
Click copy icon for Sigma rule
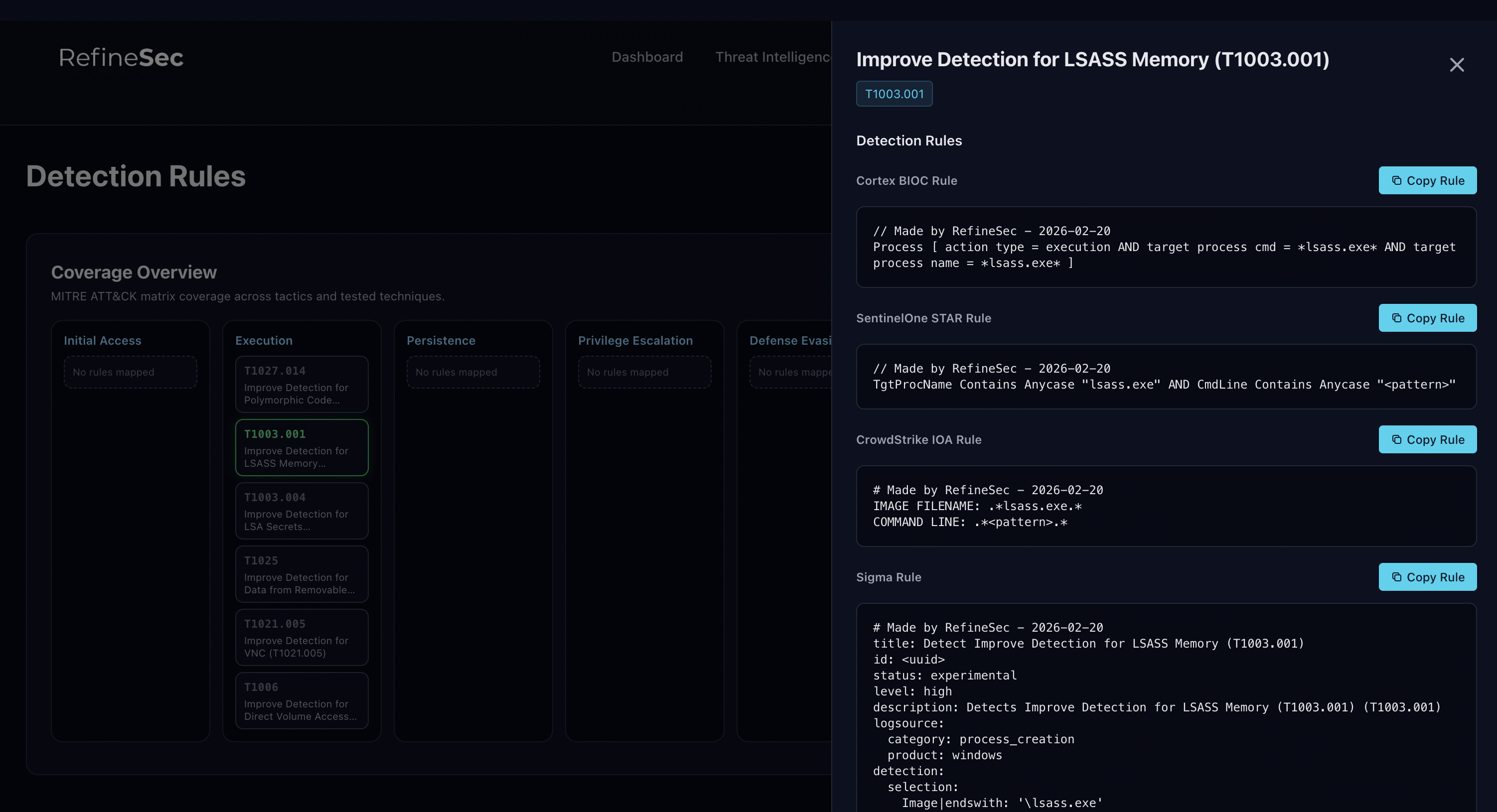pyautogui.click(x=1396, y=577)
